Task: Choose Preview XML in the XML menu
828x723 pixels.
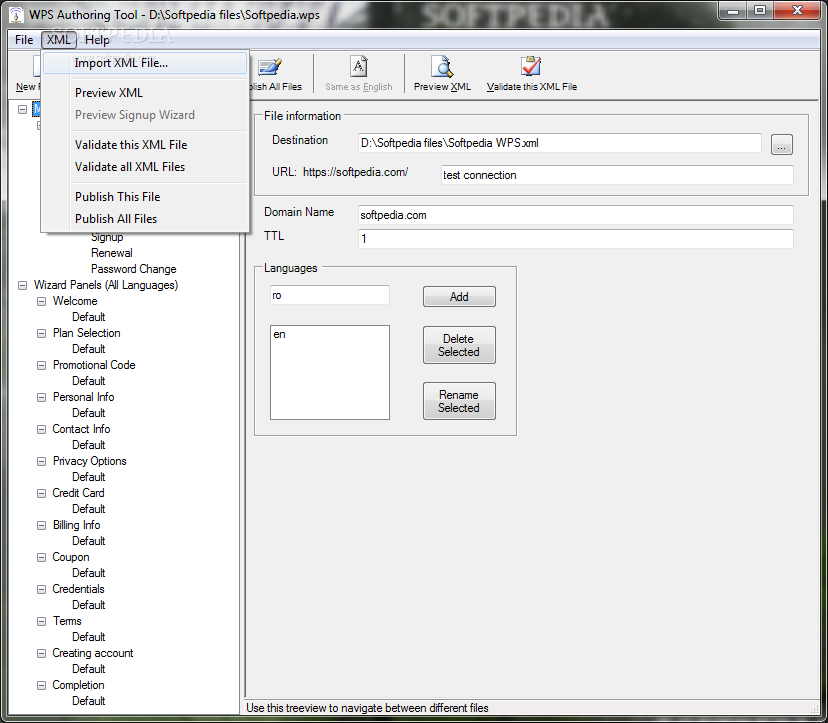Action: pyautogui.click(x=145, y=93)
